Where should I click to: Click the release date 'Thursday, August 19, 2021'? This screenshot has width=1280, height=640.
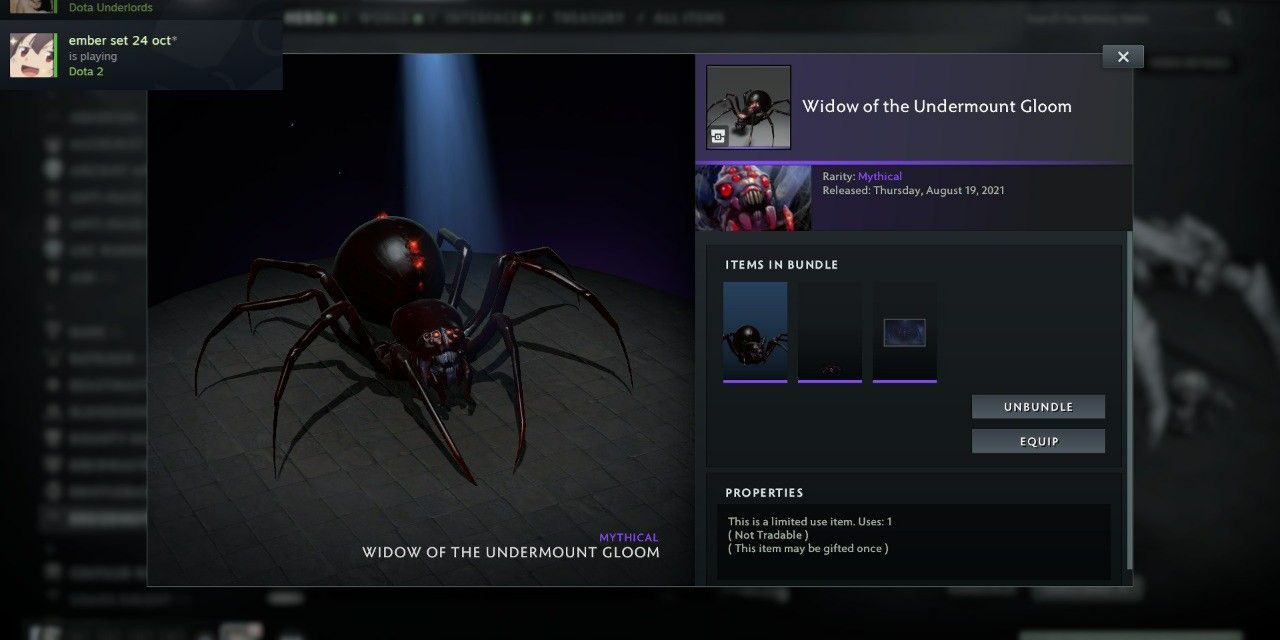click(x=939, y=190)
